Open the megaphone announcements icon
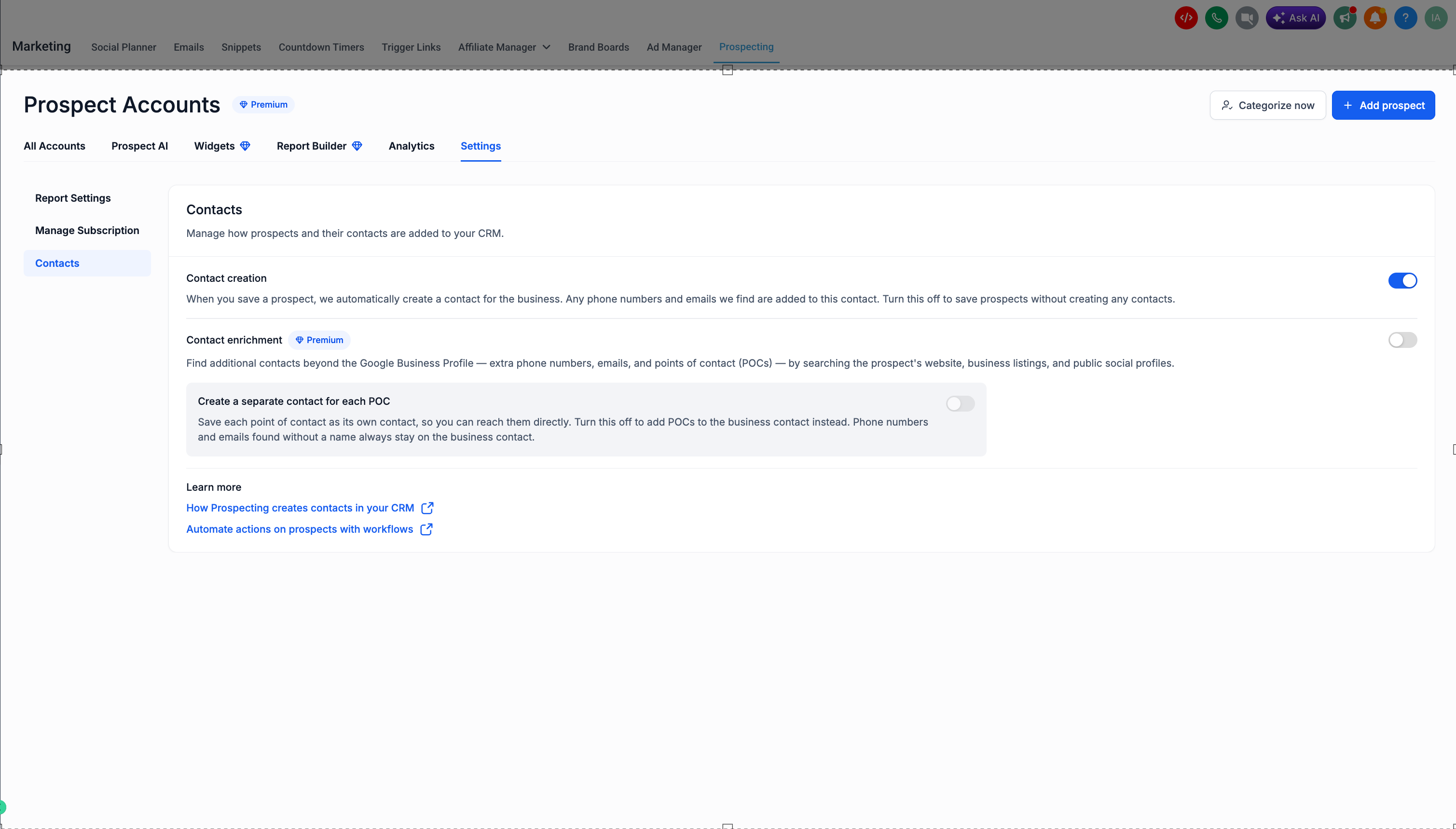 click(1345, 18)
